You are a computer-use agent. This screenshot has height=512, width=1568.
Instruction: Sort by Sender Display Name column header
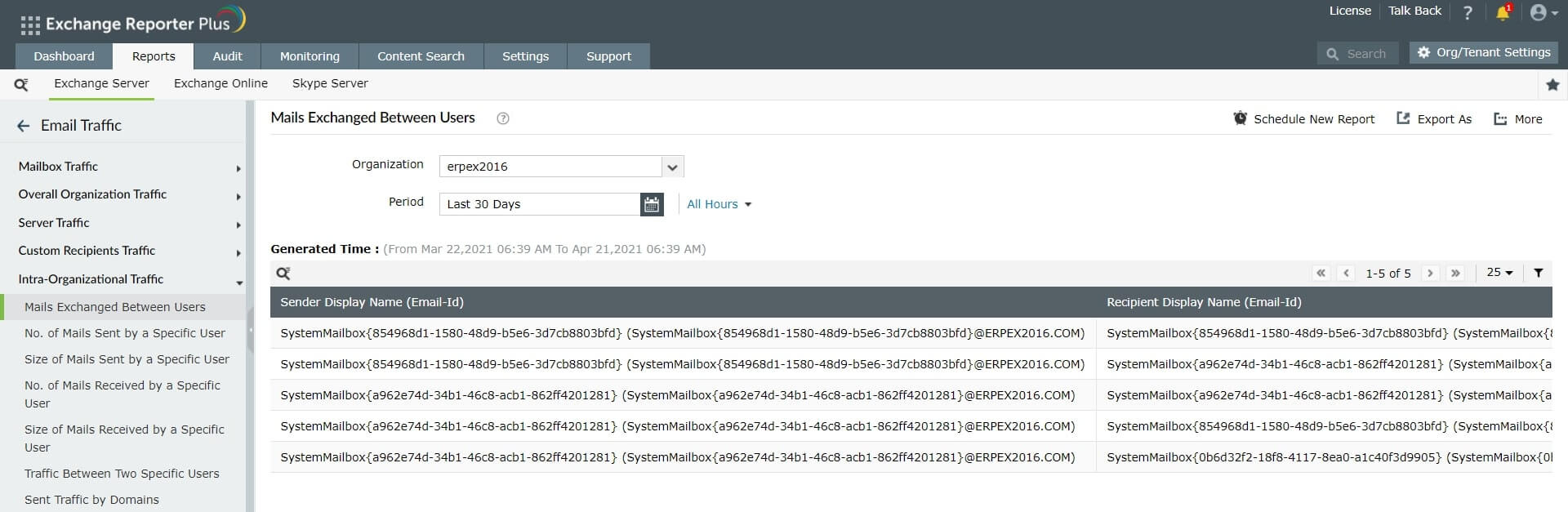372,302
